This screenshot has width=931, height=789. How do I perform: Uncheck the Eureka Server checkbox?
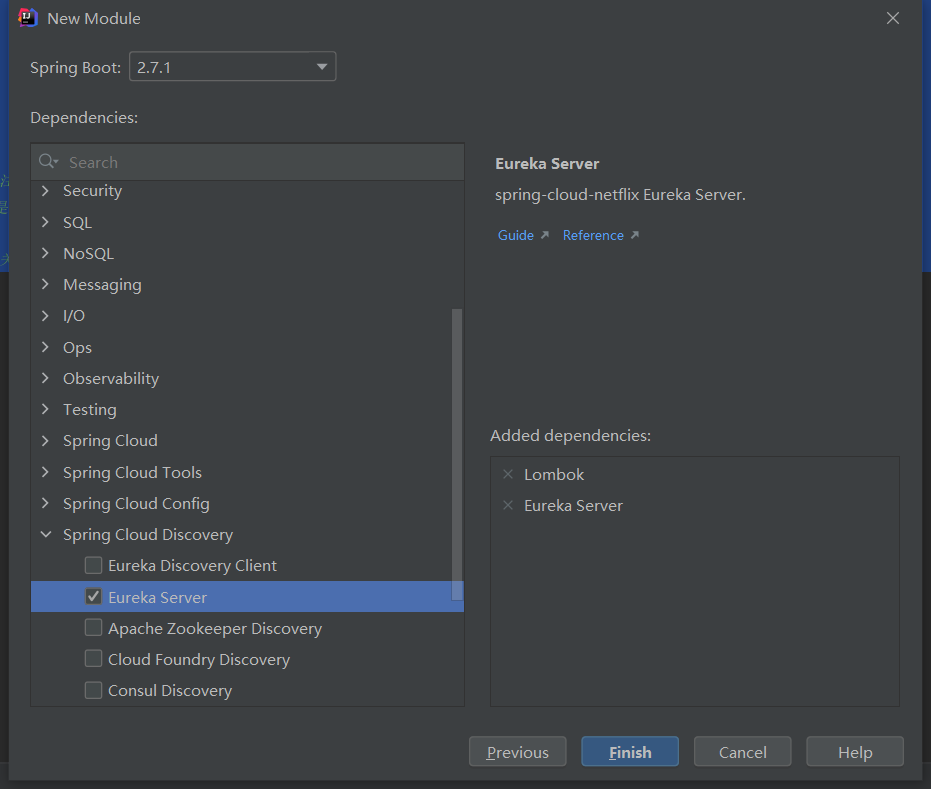click(93, 597)
